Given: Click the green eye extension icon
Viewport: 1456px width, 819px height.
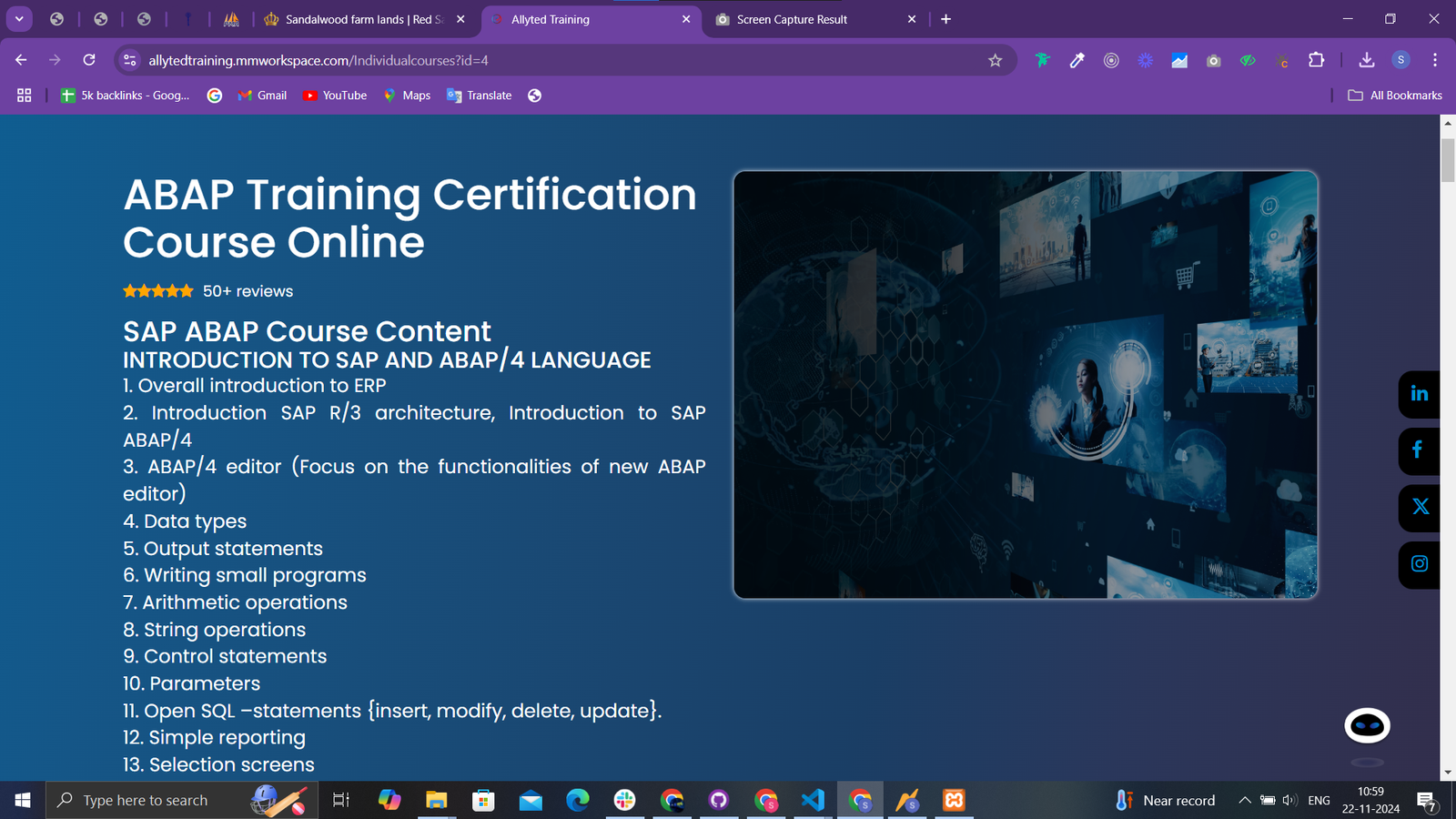Looking at the screenshot, I should (x=1248, y=60).
